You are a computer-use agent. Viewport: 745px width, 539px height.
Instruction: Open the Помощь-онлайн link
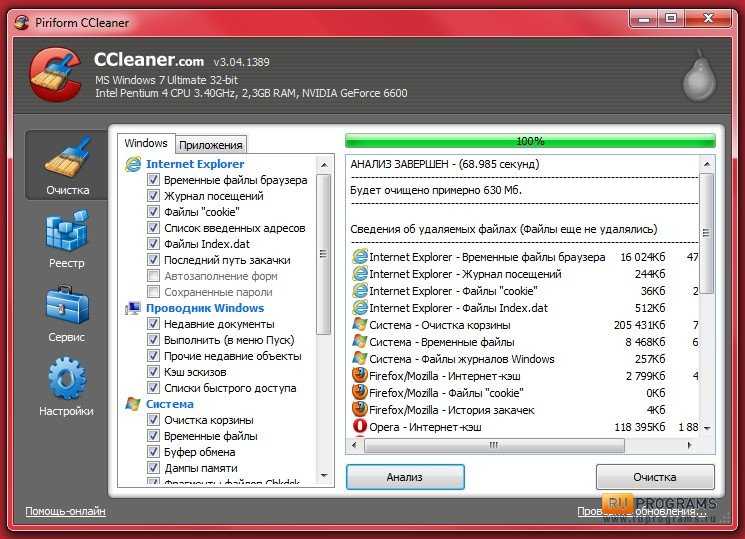click(x=66, y=511)
